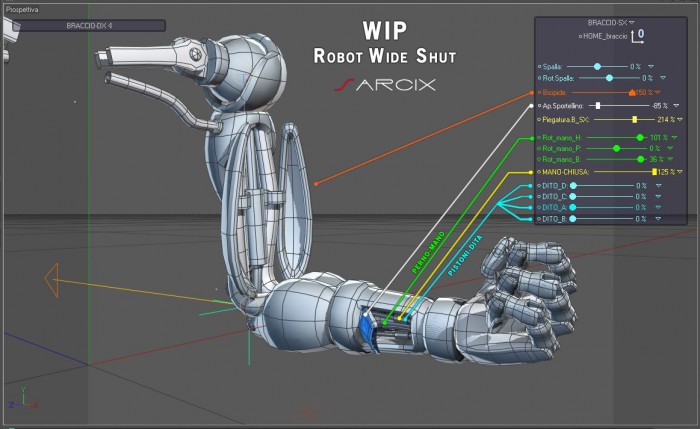Screen dimensions: 700x429
Task: Open the dropdown arrow on DITO_C row
Action: (x=658, y=197)
